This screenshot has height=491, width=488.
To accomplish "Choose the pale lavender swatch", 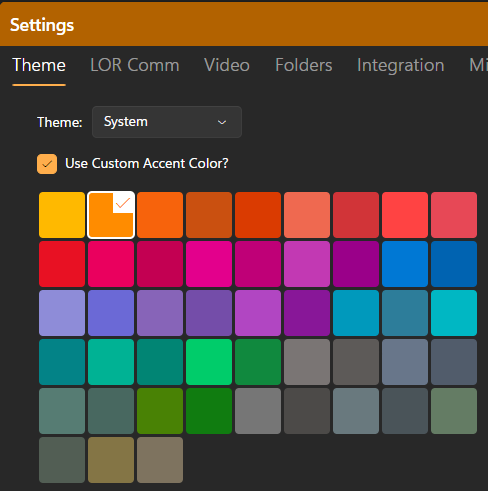I will (62, 313).
